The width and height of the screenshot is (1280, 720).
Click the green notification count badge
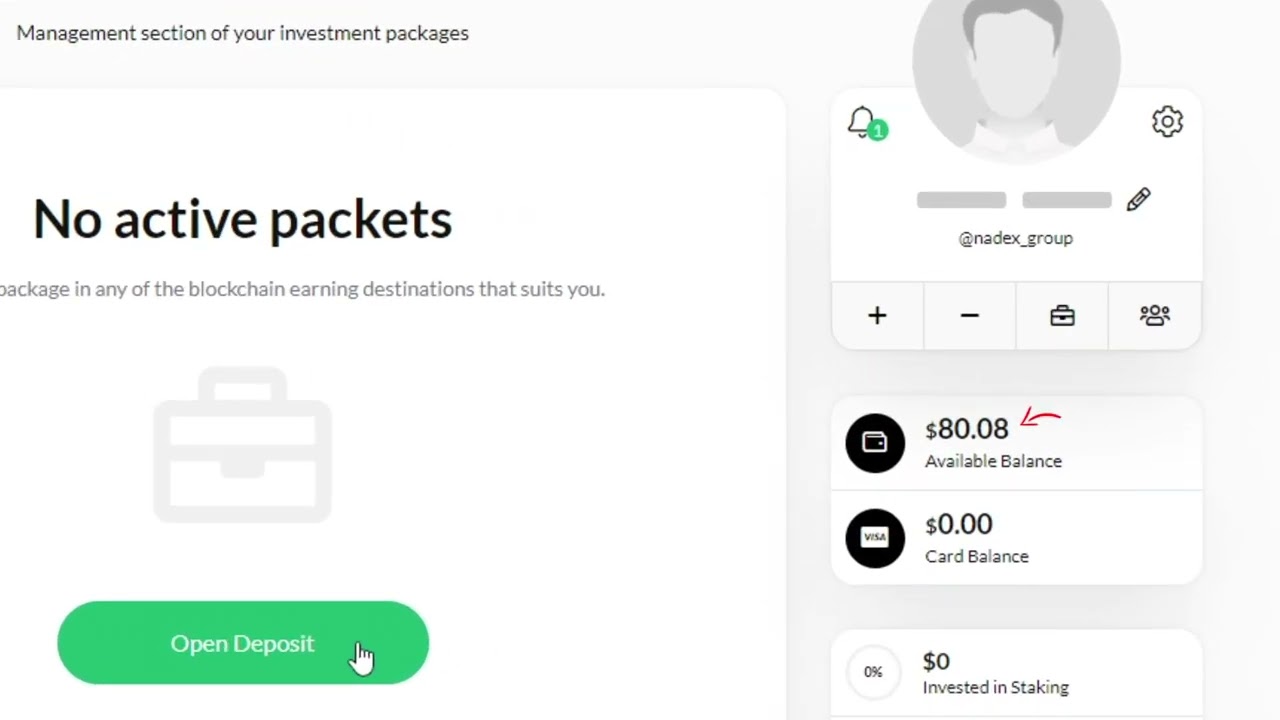(x=878, y=131)
